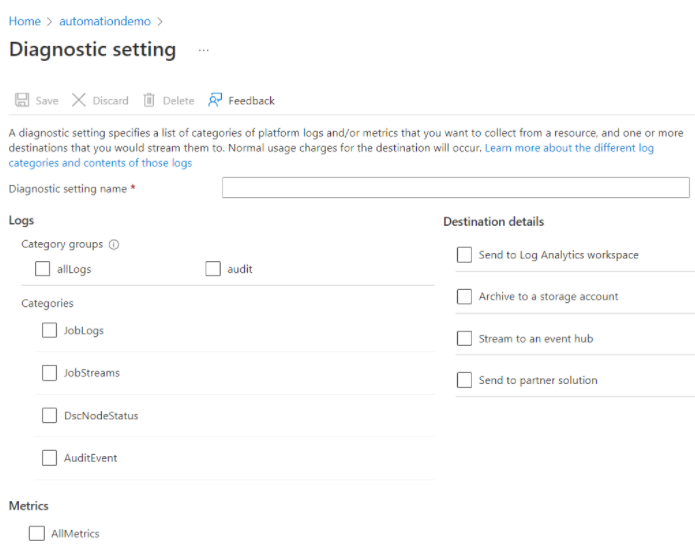
Task: Check the AuditEvent category box
Action: tap(50, 458)
